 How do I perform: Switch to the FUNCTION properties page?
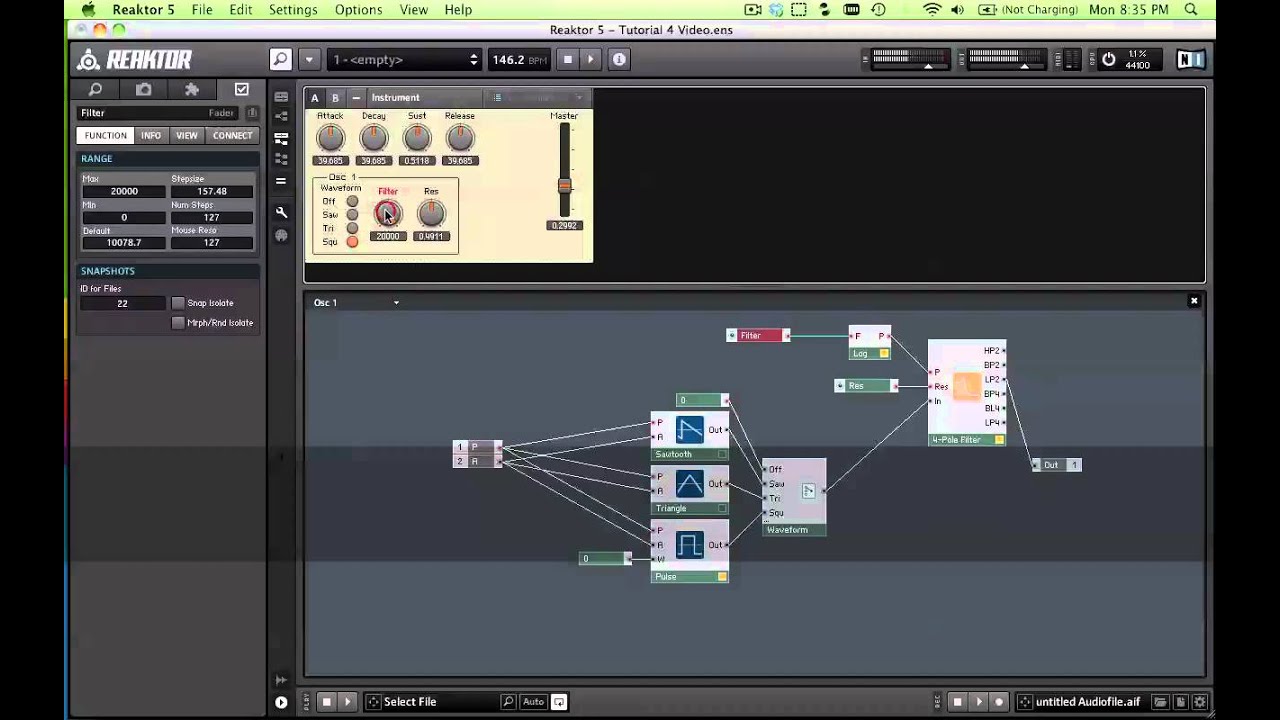(105, 135)
